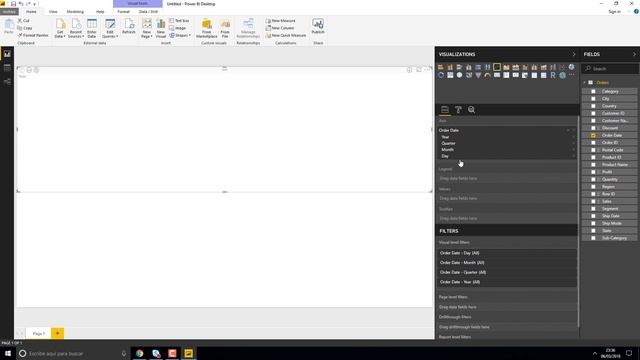
Task: Open the Recent Sources dropdown
Action: [x=76, y=28]
